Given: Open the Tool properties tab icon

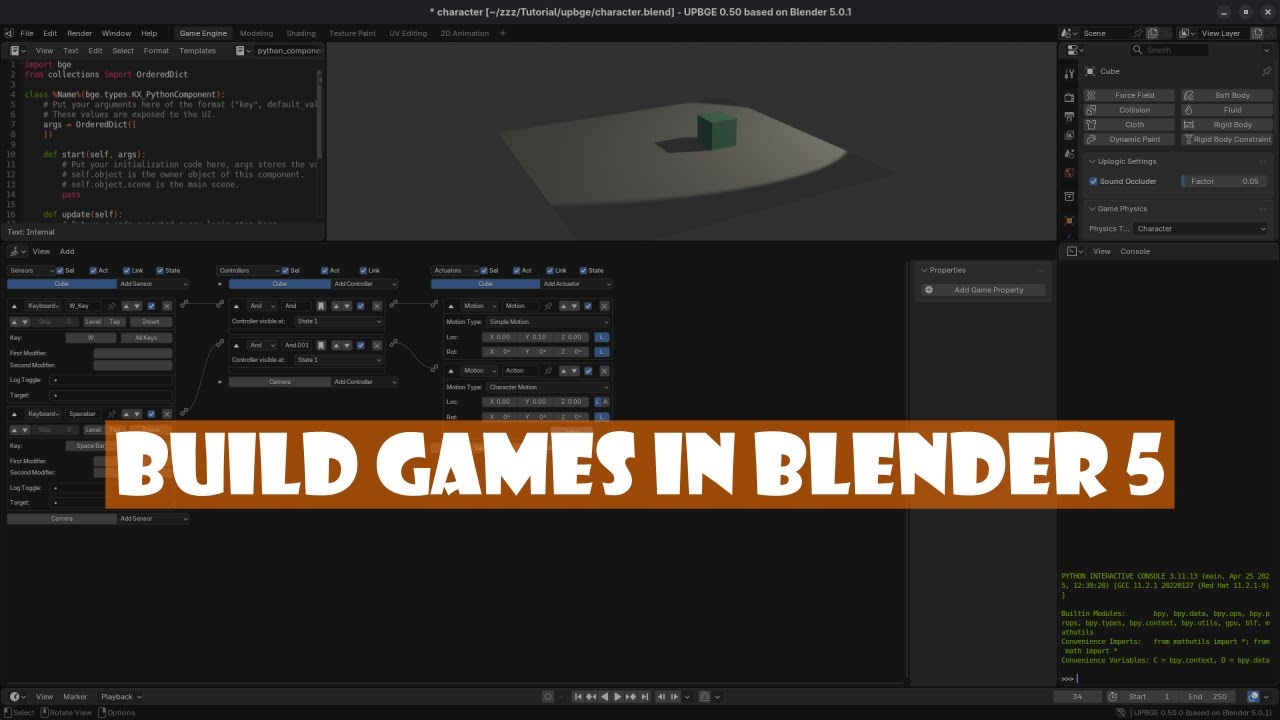Looking at the screenshot, I should 1069,74.
